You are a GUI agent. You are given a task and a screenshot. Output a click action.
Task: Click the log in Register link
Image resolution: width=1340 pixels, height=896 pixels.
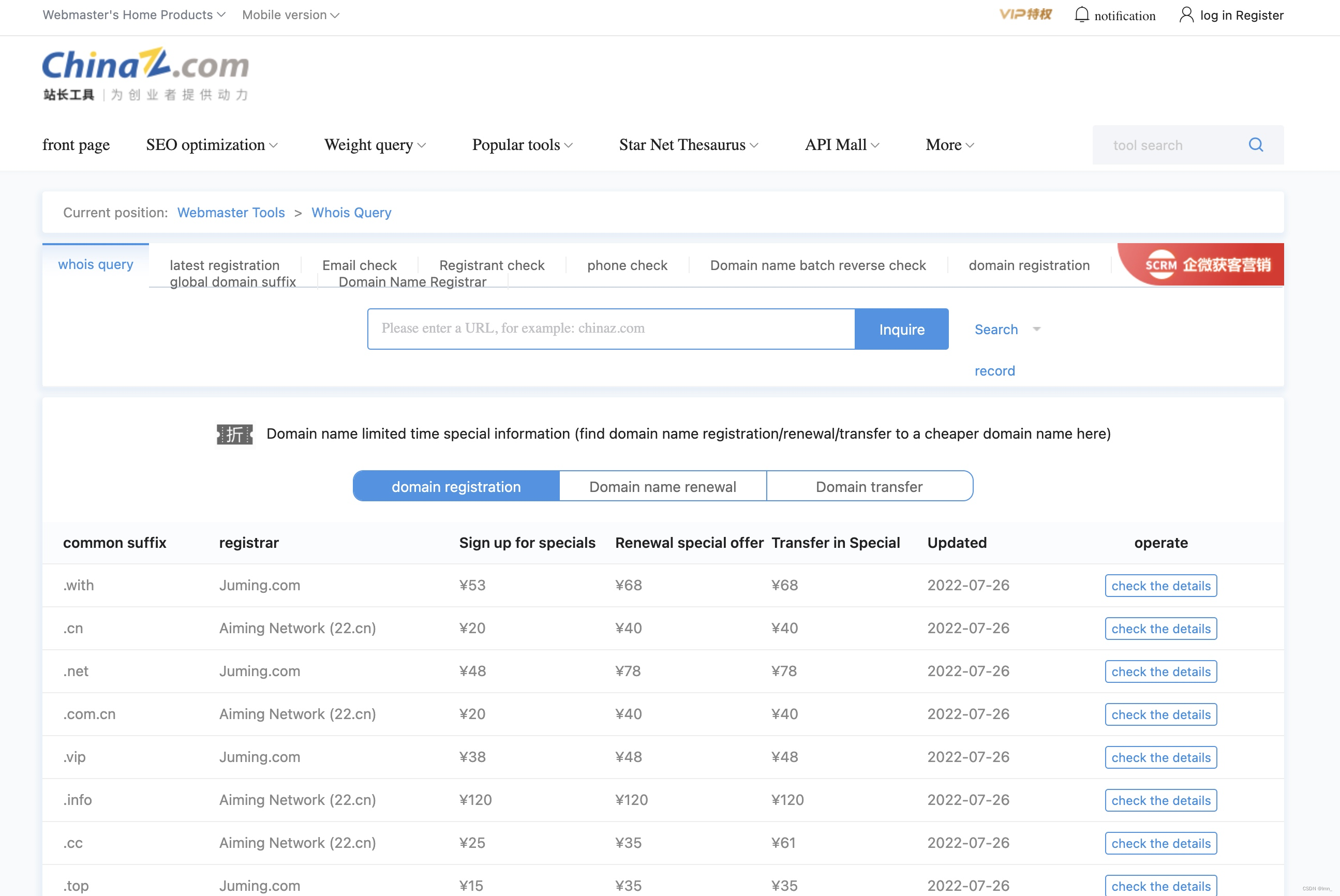coord(1242,15)
